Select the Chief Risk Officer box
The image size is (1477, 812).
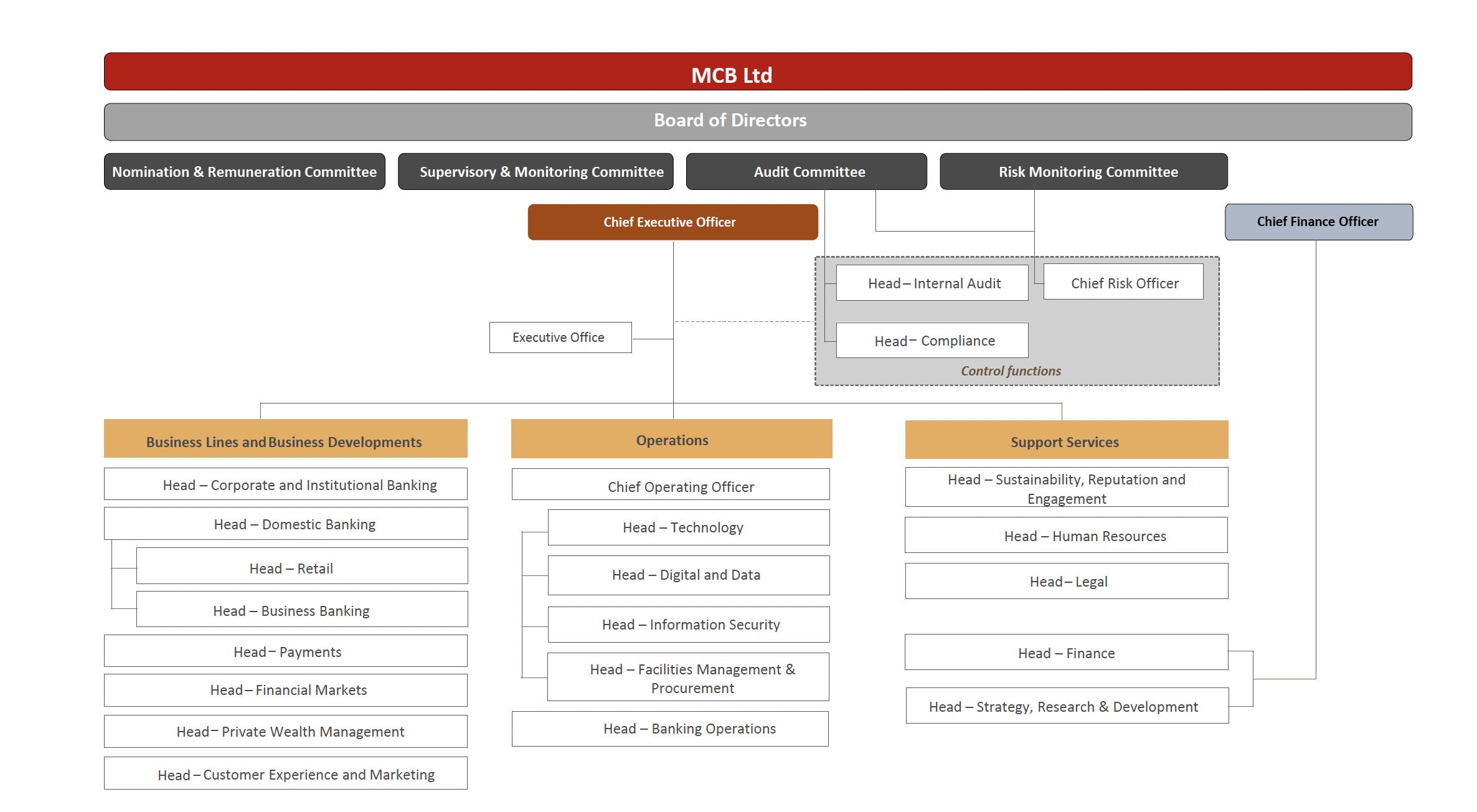point(1123,281)
